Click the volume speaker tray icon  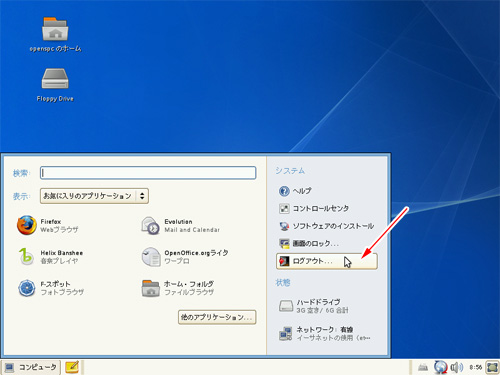click(456, 367)
